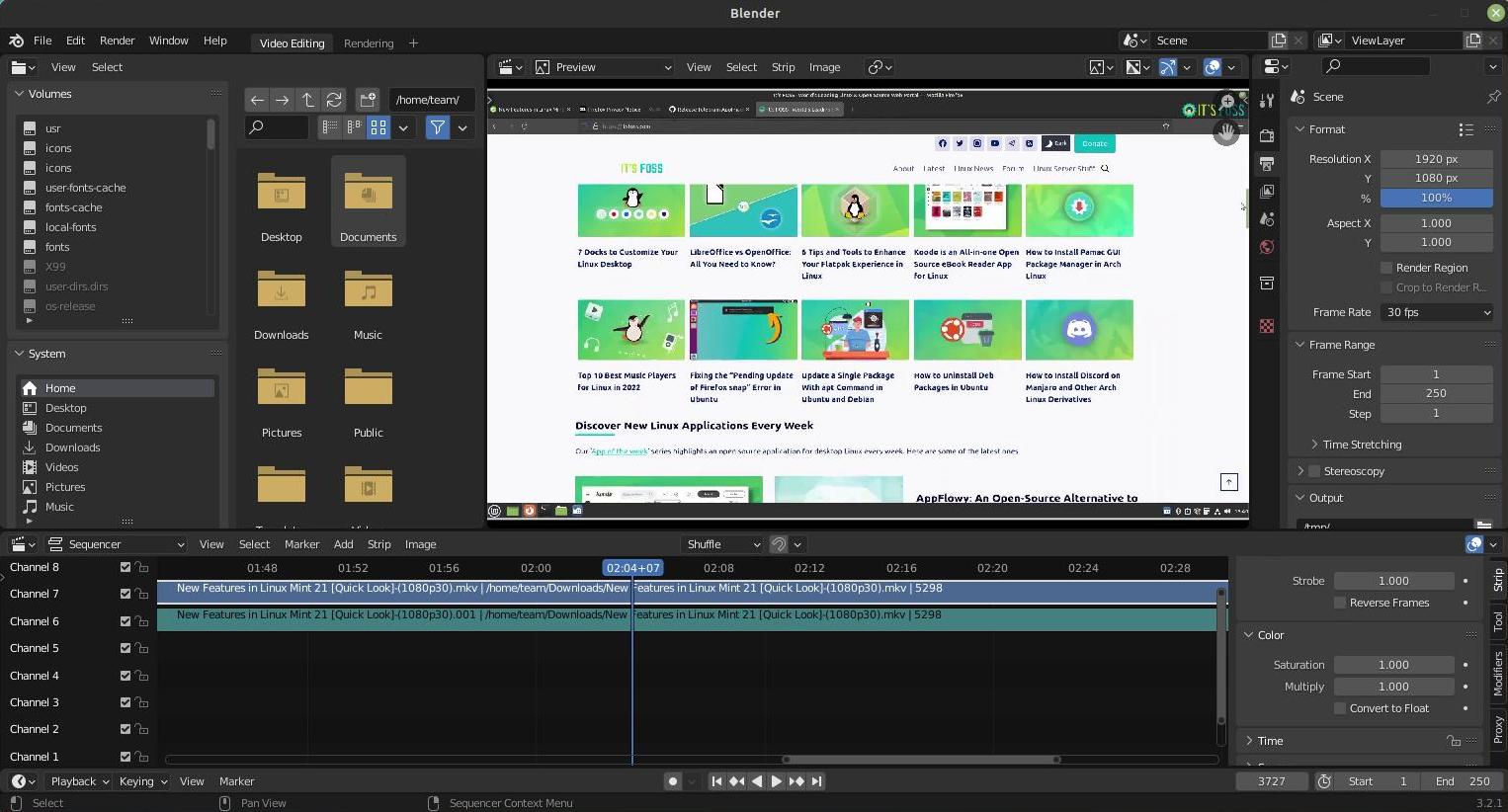Screen dimensions: 1508x812
Task: Open Frame Rate dropdown showing 30 fps
Action: [x=1437, y=312]
